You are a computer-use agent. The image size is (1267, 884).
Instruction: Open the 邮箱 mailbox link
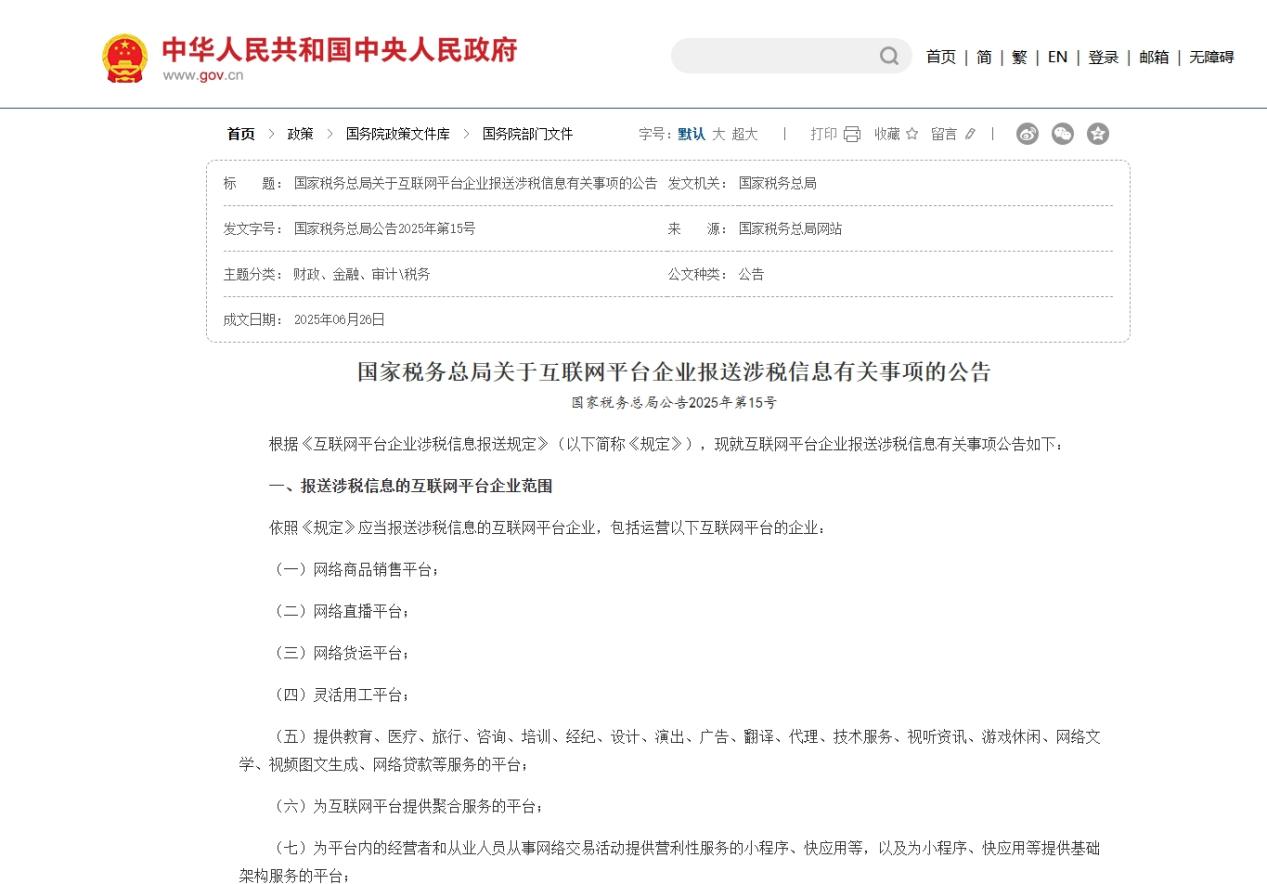point(1150,58)
